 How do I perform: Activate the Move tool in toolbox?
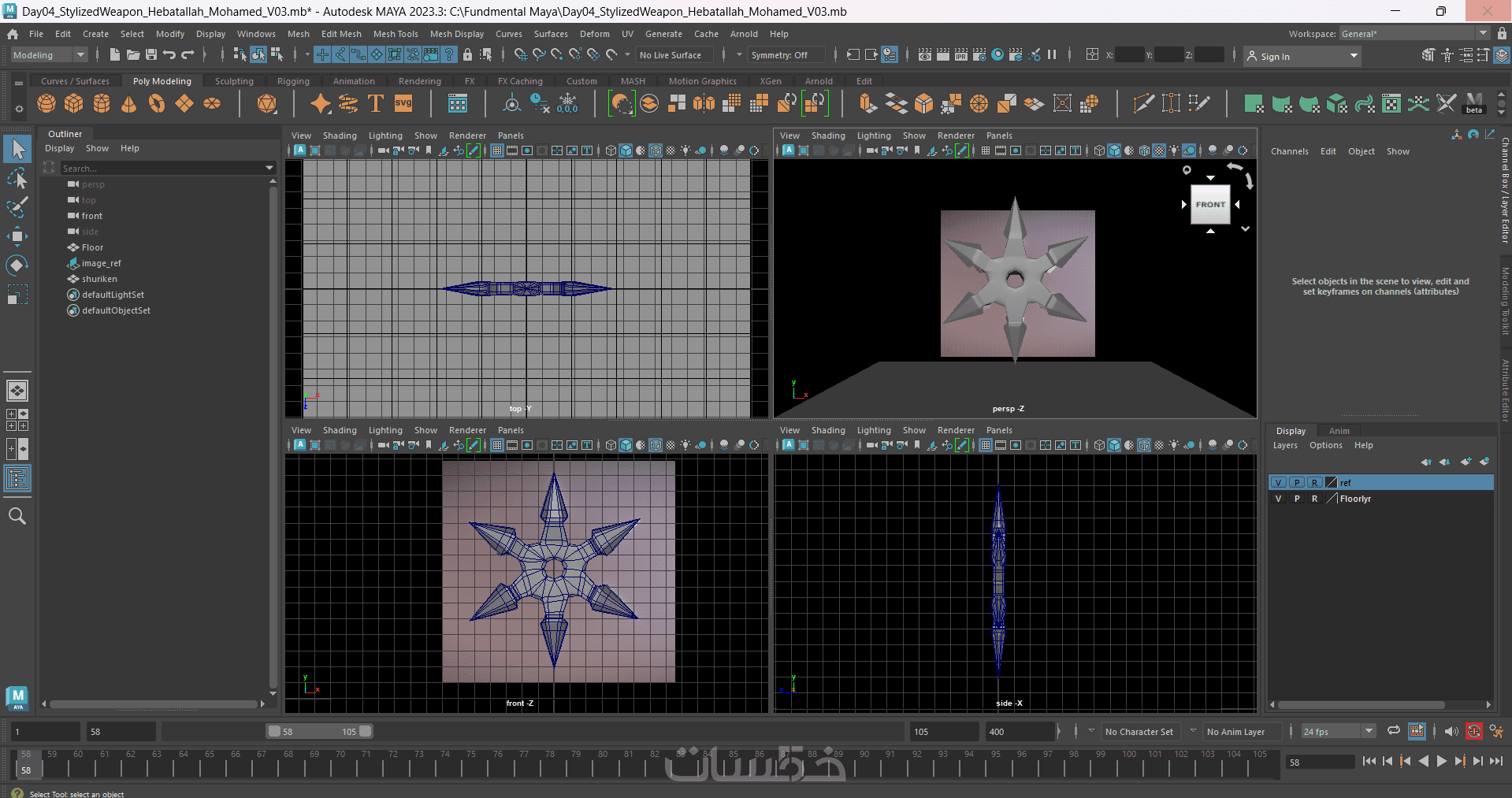click(x=17, y=236)
